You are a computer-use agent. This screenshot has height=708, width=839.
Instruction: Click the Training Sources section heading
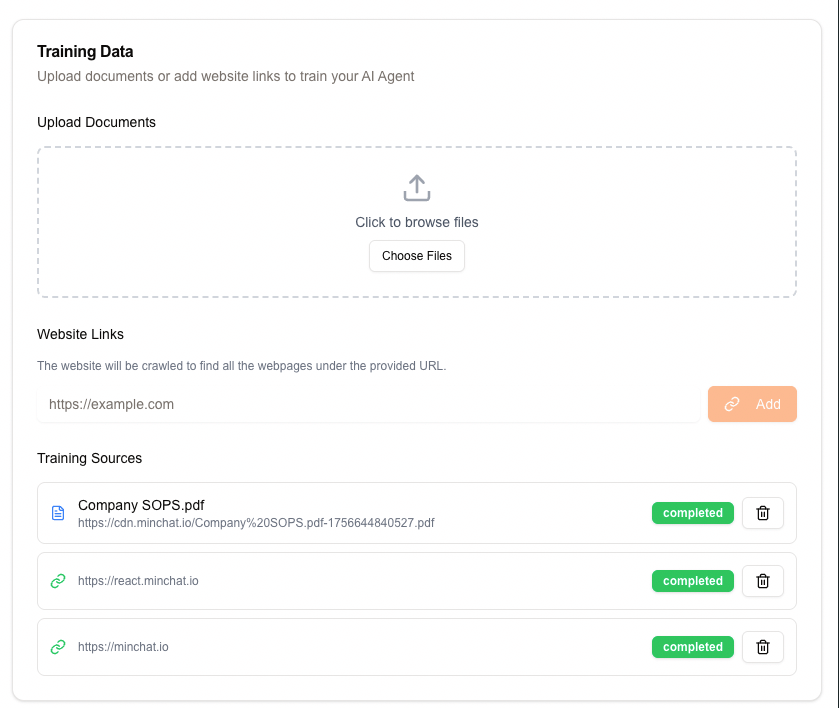click(x=90, y=458)
